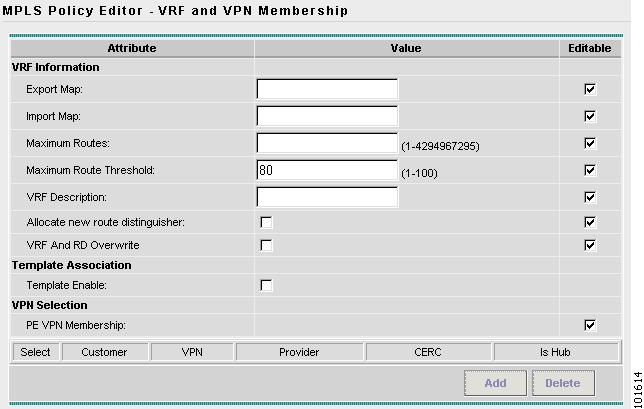The height and width of the screenshot is (409, 644).
Task: Uncheck Editable for Export Map
Action: pyautogui.click(x=590, y=89)
